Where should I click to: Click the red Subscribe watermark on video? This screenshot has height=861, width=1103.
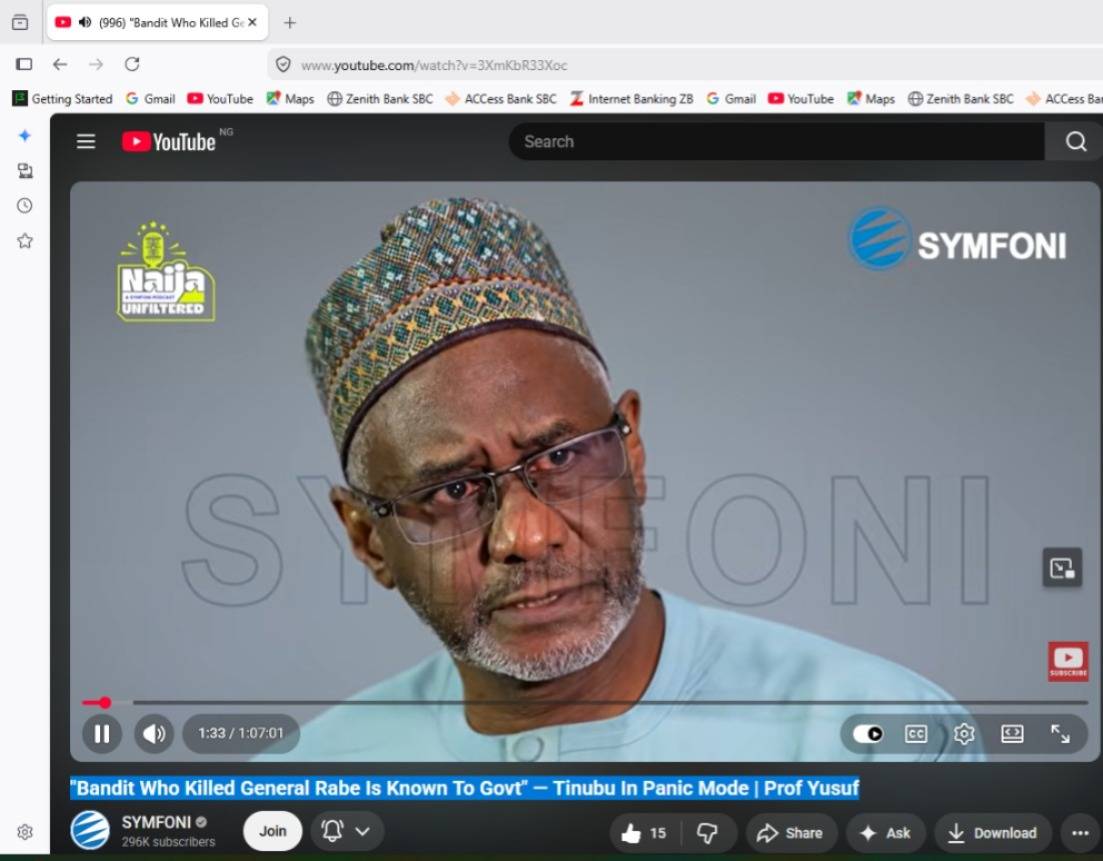point(1068,661)
